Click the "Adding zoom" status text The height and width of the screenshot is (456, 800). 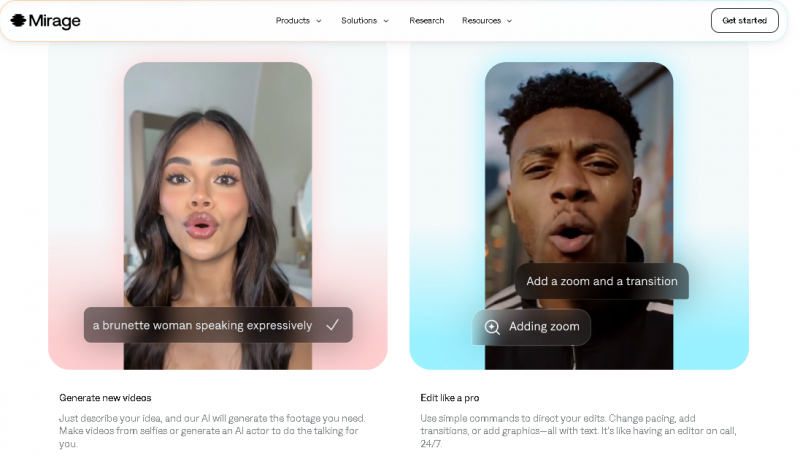[x=543, y=327]
